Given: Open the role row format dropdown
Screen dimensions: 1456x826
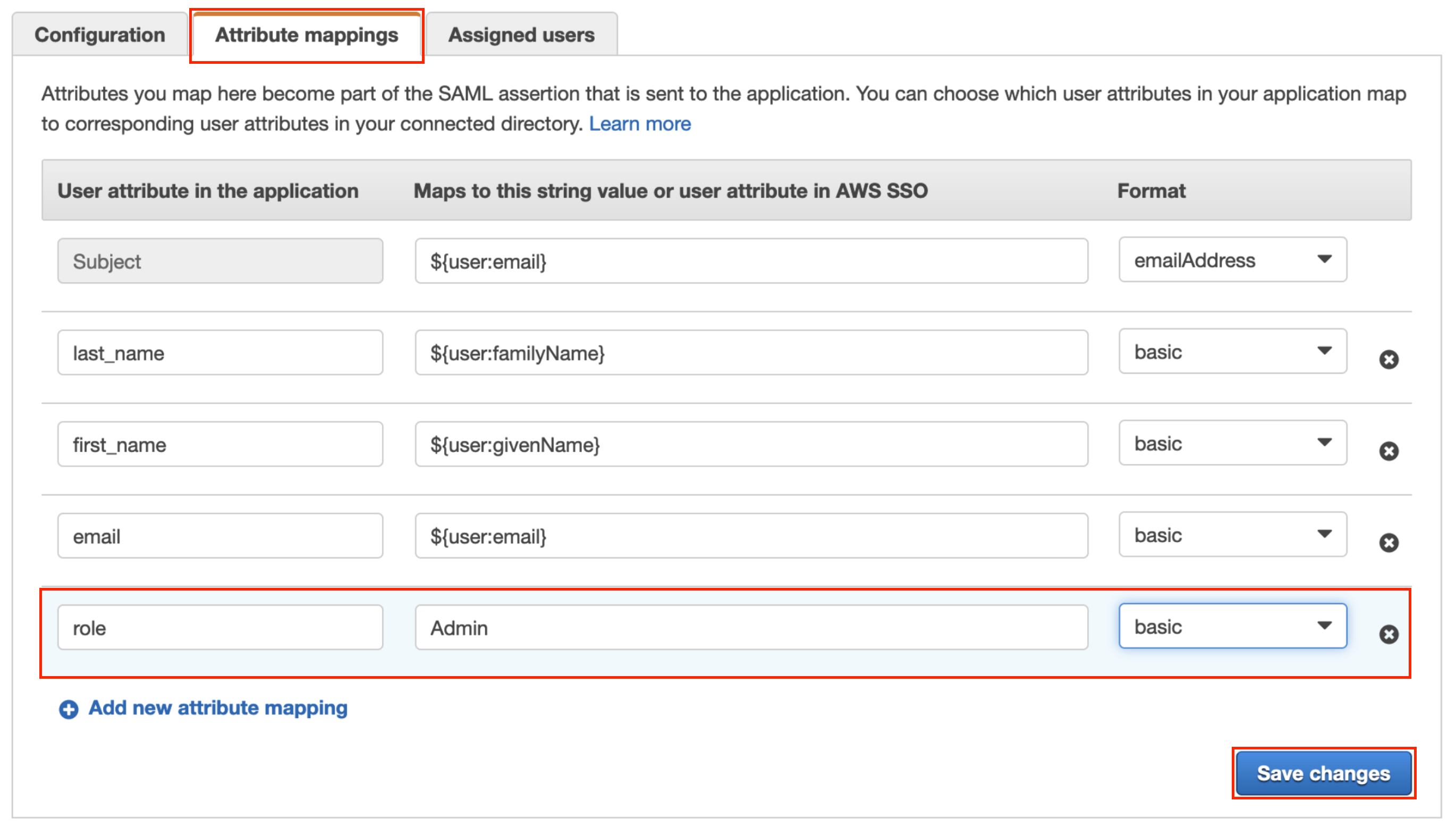Looking at the screenshot, I should (x=1232, y=626).
